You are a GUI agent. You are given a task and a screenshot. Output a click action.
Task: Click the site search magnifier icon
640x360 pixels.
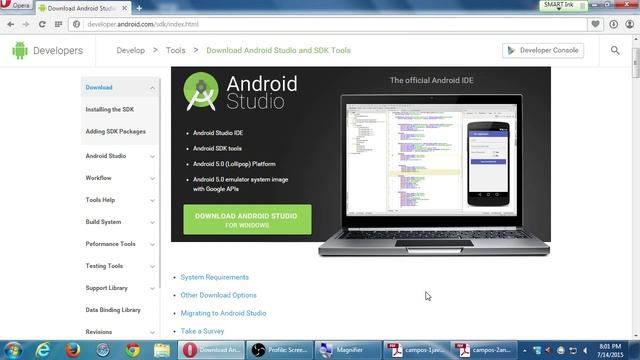point(615,50)
